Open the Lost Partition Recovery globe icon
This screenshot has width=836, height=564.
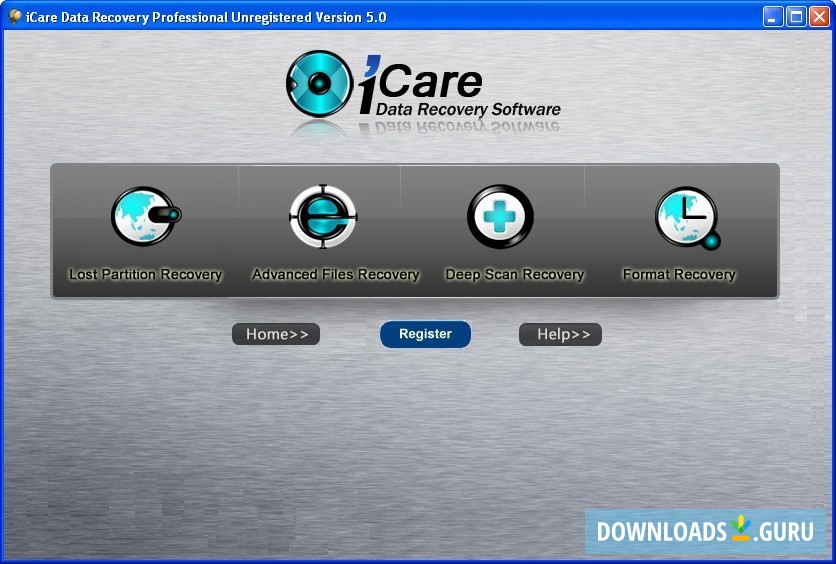coord(146,216)
